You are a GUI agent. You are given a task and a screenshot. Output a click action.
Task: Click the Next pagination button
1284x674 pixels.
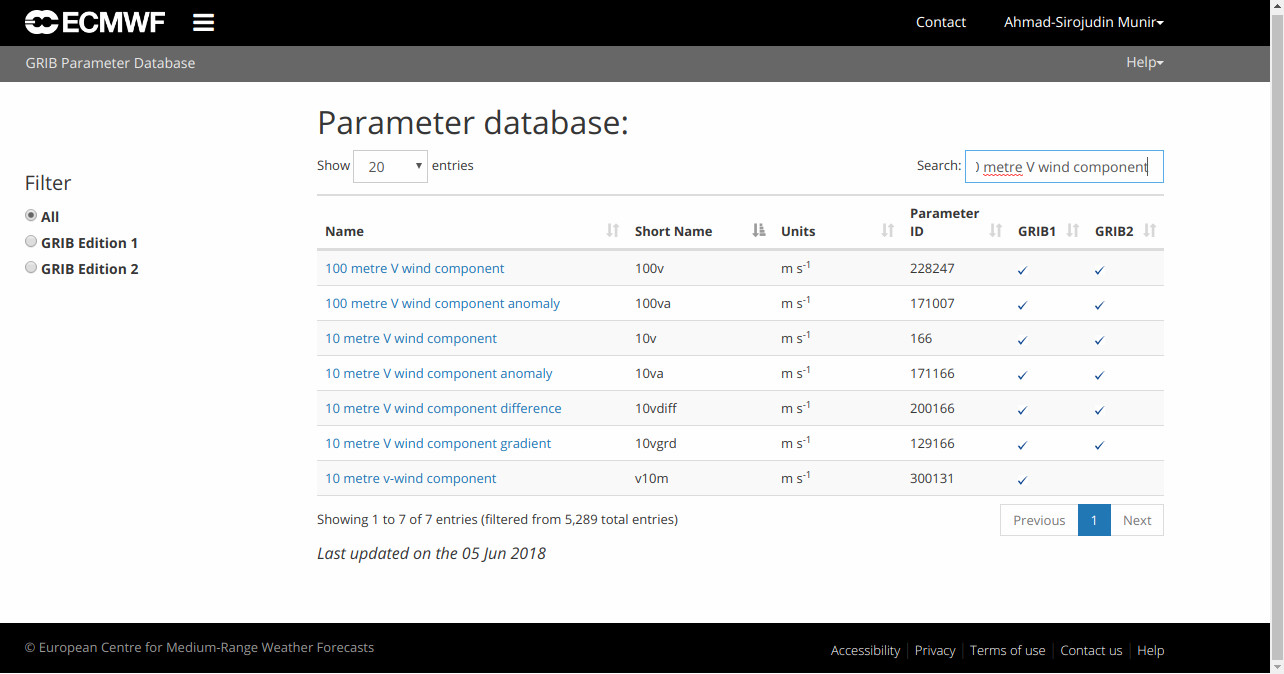tap(1137, 520)
